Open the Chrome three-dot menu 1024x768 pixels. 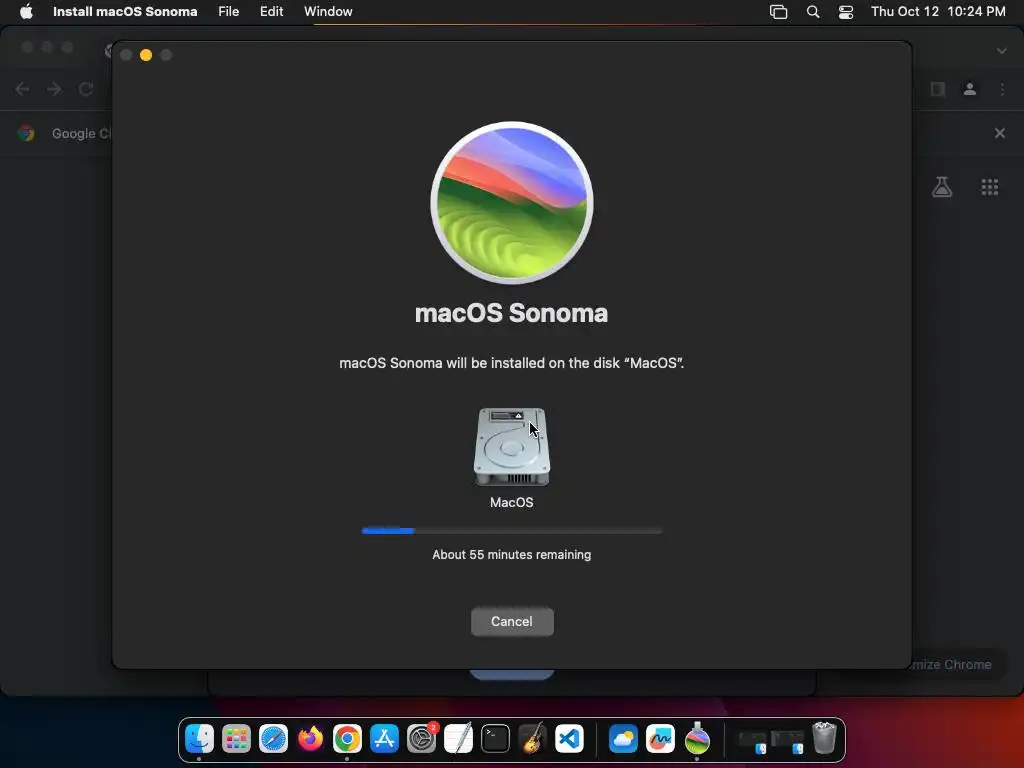click(1002, 89)
